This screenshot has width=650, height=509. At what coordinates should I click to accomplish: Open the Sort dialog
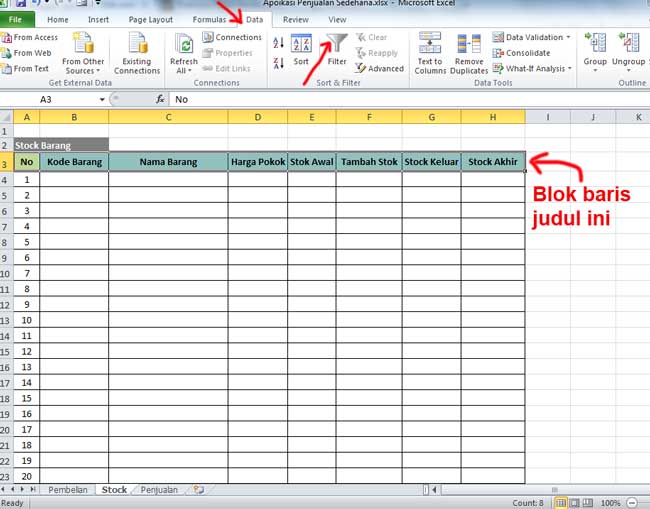pos(301,50)
